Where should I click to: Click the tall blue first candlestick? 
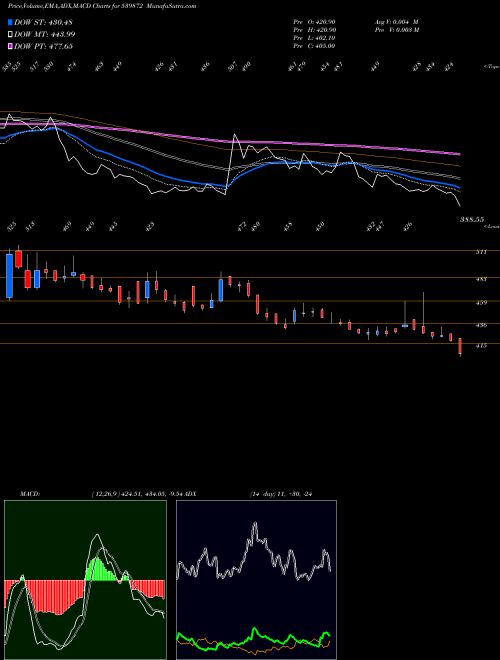click(9, 276)
